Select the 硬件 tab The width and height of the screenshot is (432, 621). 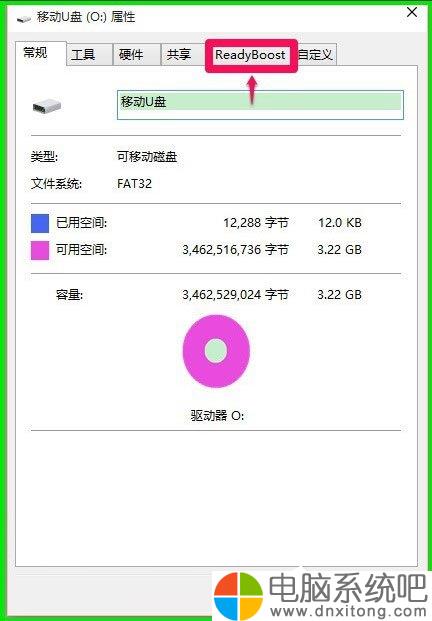click(131, 55)
